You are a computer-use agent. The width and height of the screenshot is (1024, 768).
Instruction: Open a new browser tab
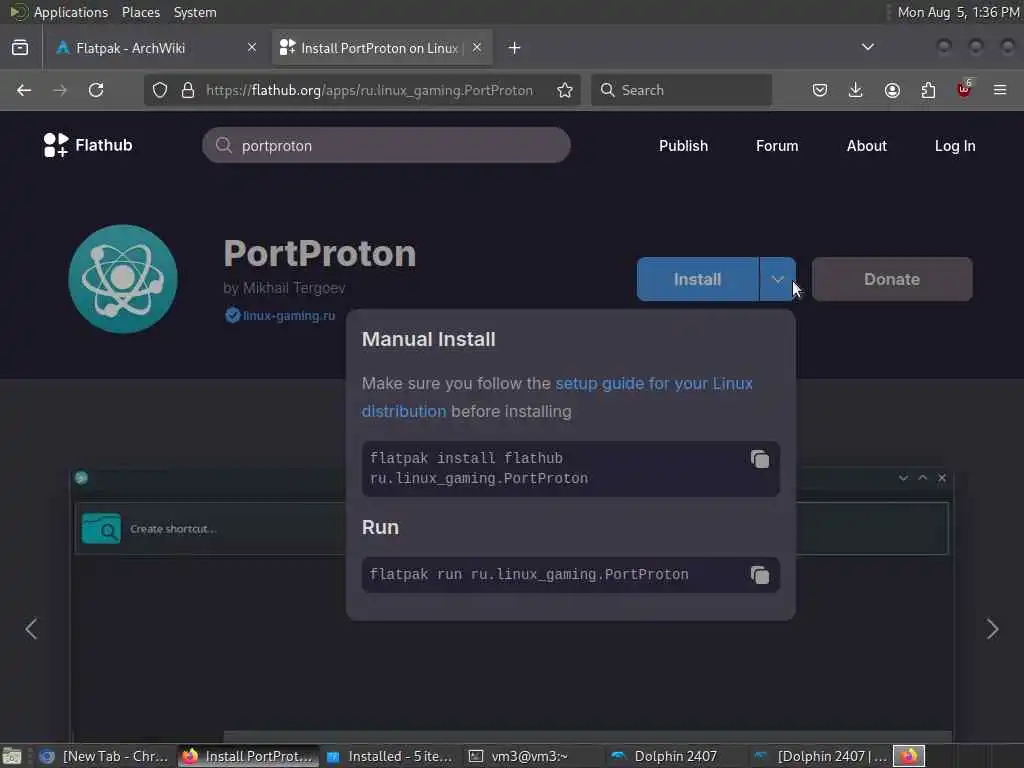tap(515, 48)
